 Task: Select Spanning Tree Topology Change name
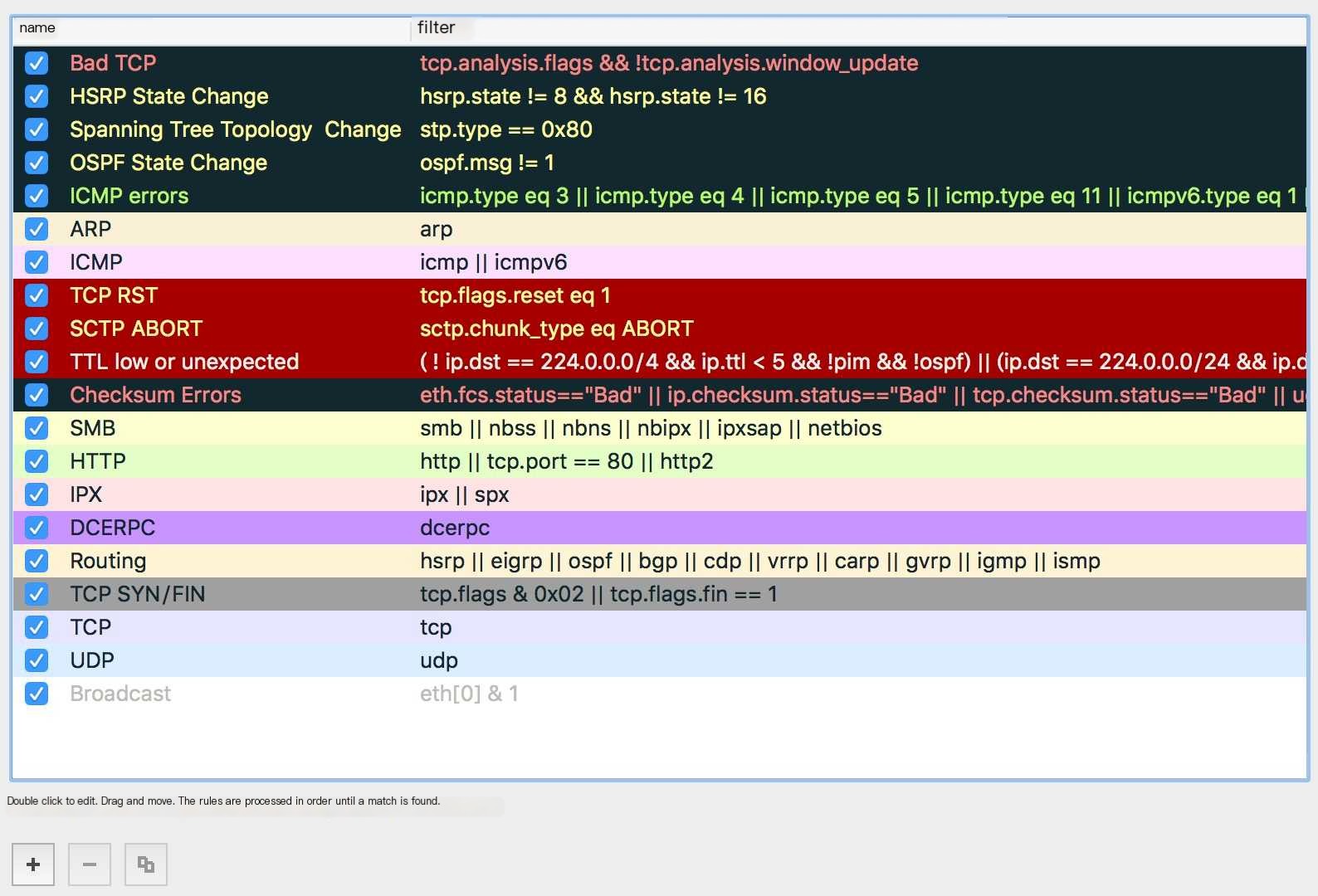pyautogui.click(x=236, y=129)
